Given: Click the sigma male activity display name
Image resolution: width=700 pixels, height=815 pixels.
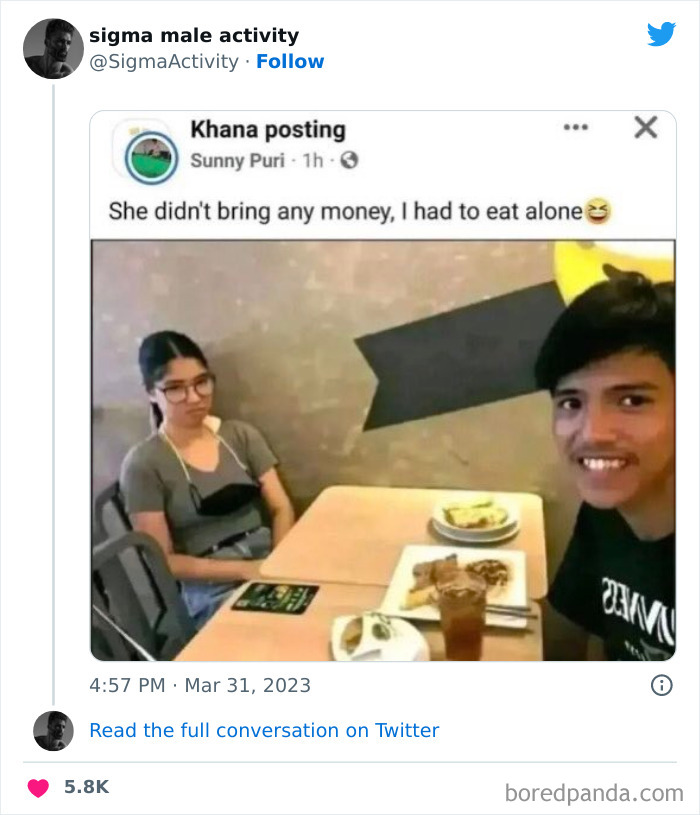Looking at the screenshot, I should pos(194,35).
